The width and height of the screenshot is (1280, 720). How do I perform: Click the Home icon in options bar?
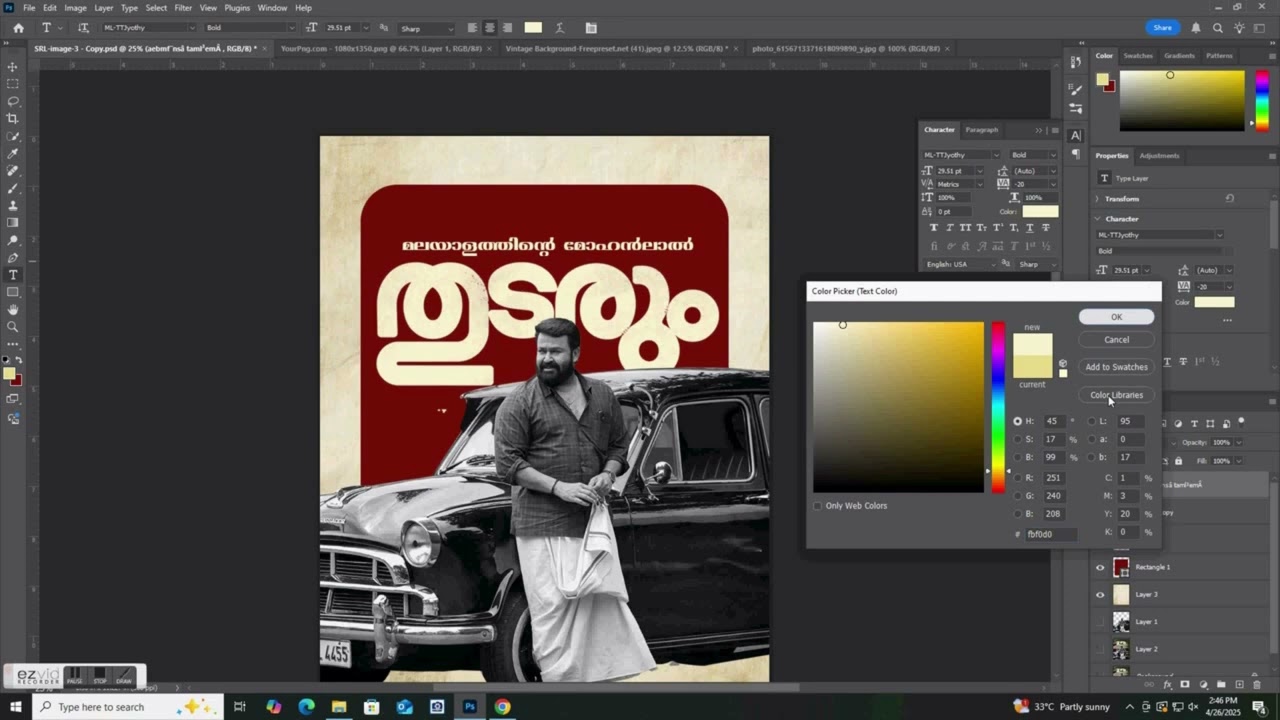pyautogui.click(x=18, y=28)
